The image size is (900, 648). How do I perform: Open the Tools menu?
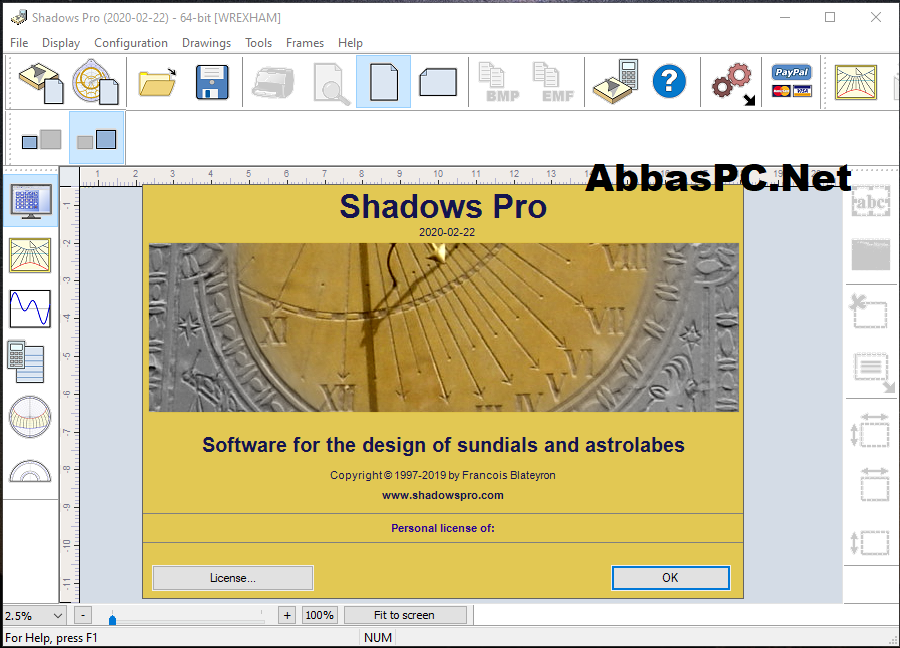tap(258, 43)
